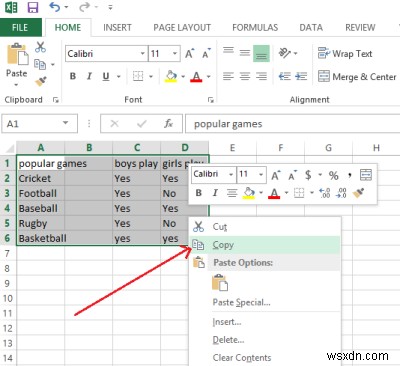The height and width of the screenshot is (366, 400).
Task: Click the ribbon Paste clipboard icon
Action: 17,54
